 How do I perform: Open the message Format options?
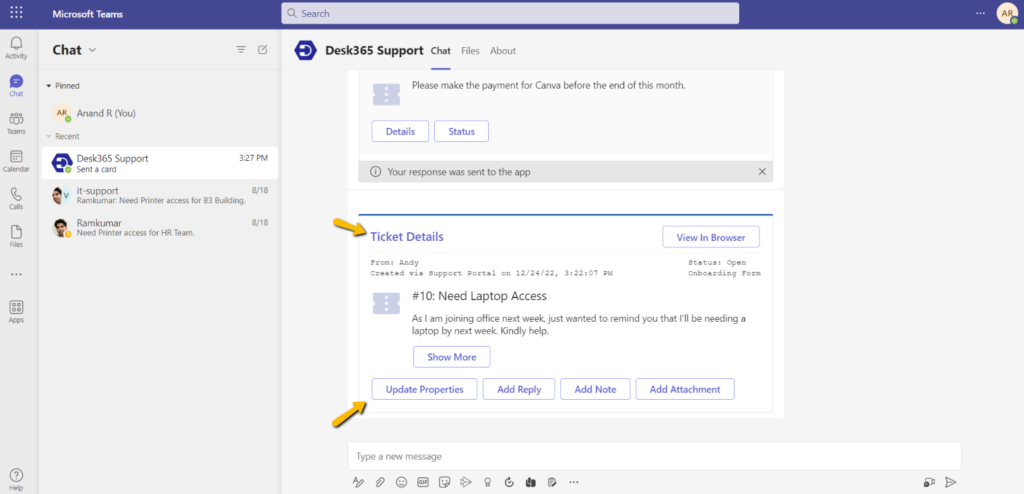(x=358, y=482)
